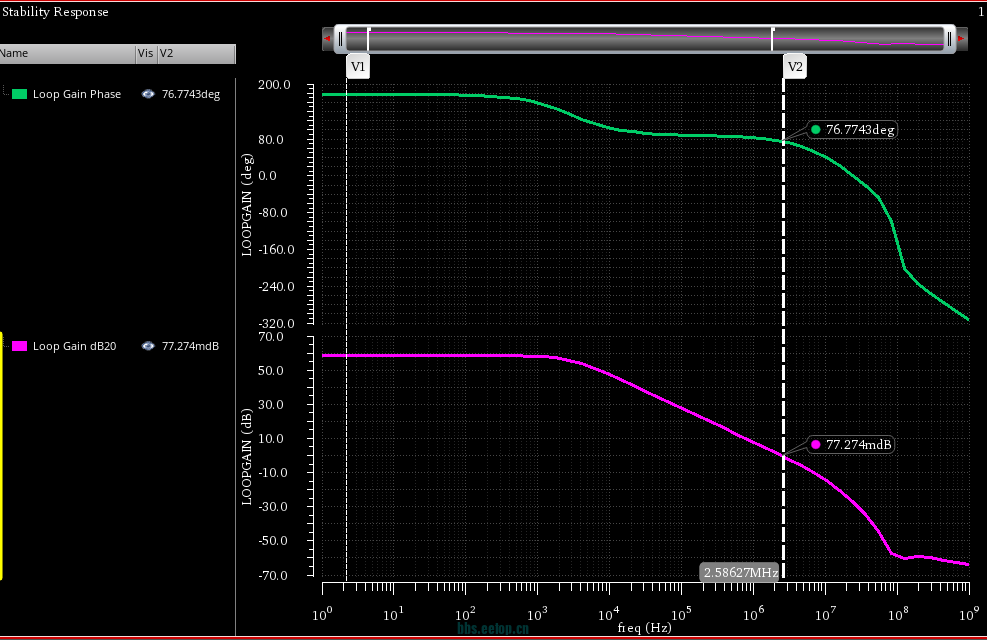
Task: Click the right red arrow of zoom bar
Action: [961, 39]
